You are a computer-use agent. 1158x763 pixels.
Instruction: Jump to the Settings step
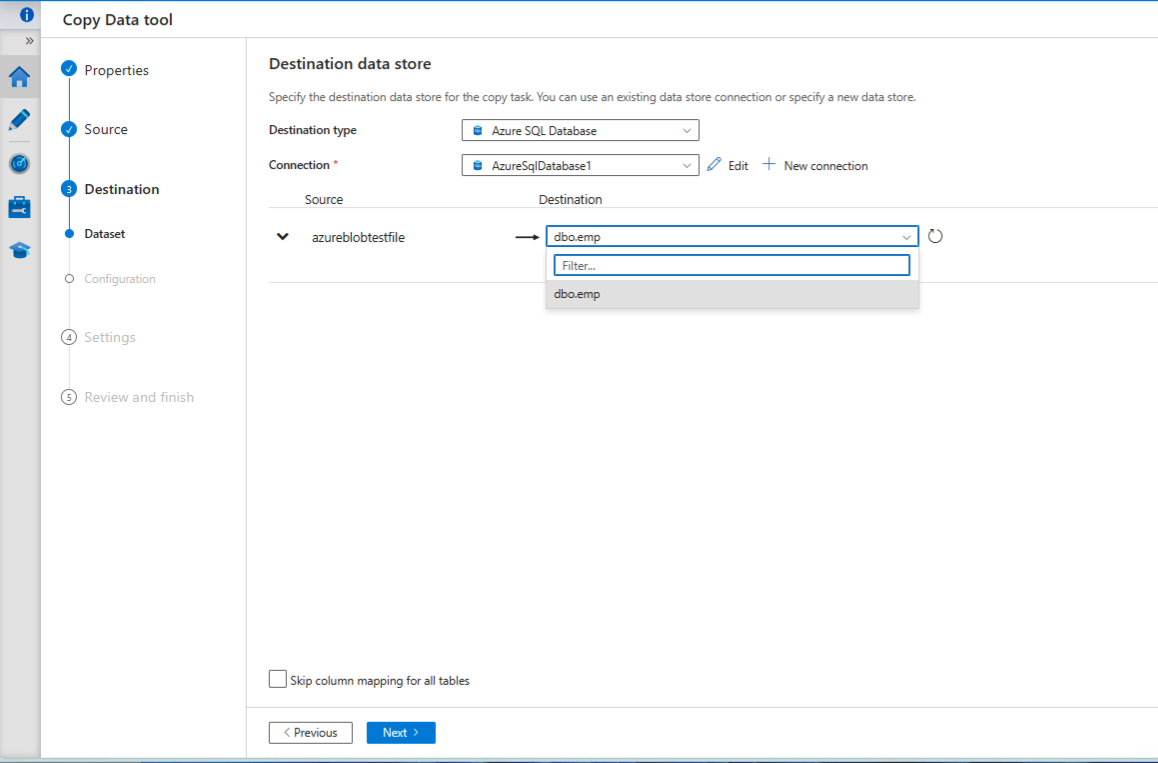[109, 338]
